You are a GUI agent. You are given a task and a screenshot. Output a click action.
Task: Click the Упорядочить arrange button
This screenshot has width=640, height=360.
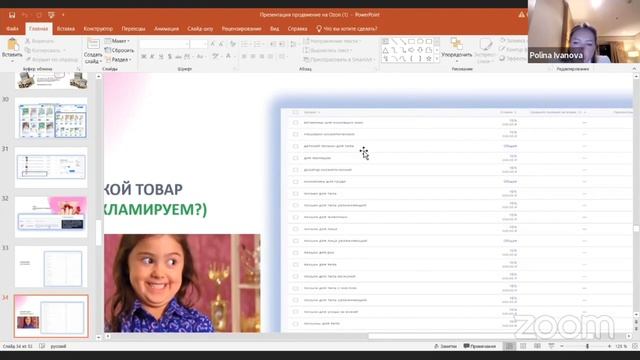456,49
